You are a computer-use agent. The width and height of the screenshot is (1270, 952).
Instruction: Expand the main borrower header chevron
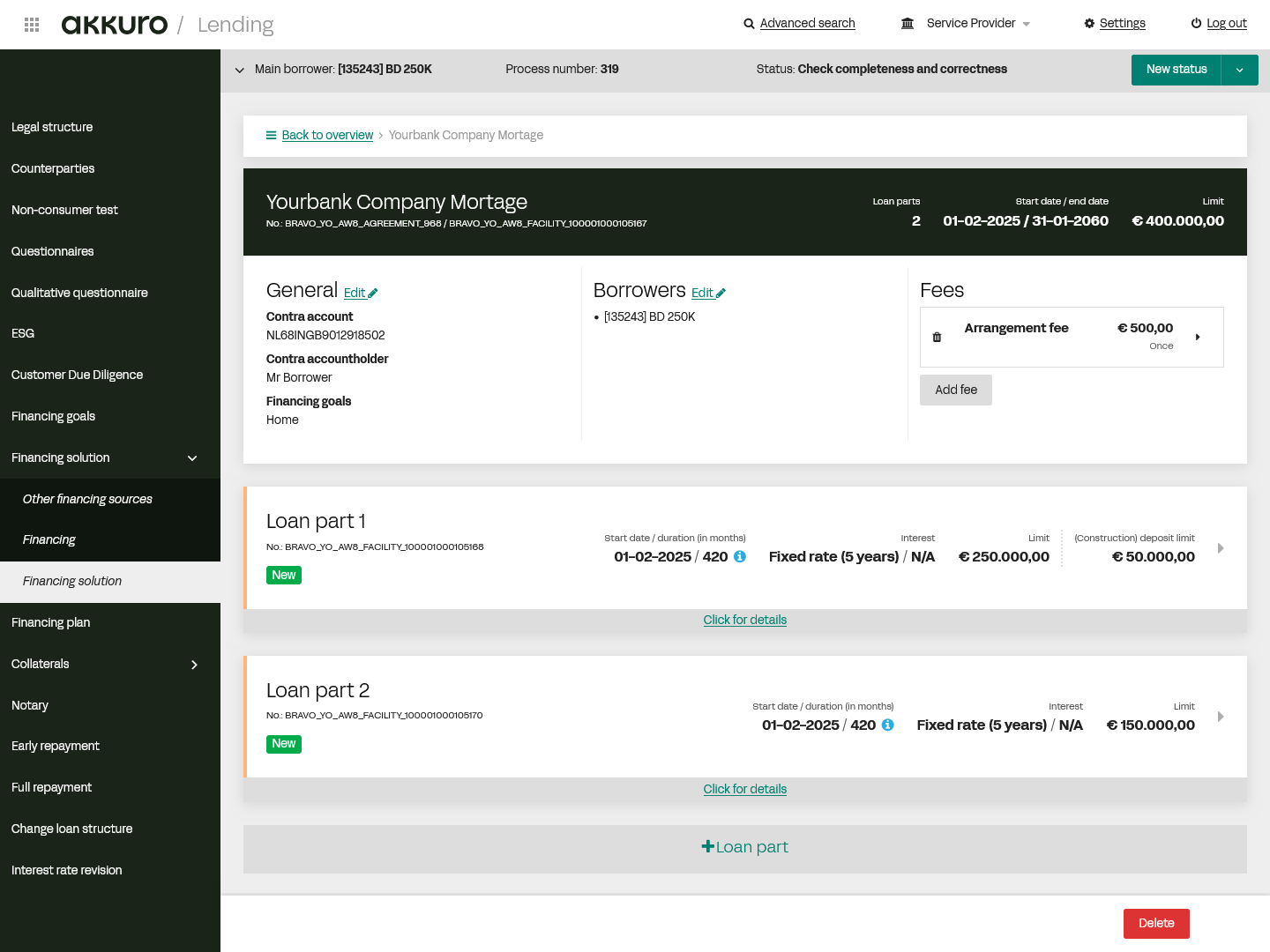239,70
